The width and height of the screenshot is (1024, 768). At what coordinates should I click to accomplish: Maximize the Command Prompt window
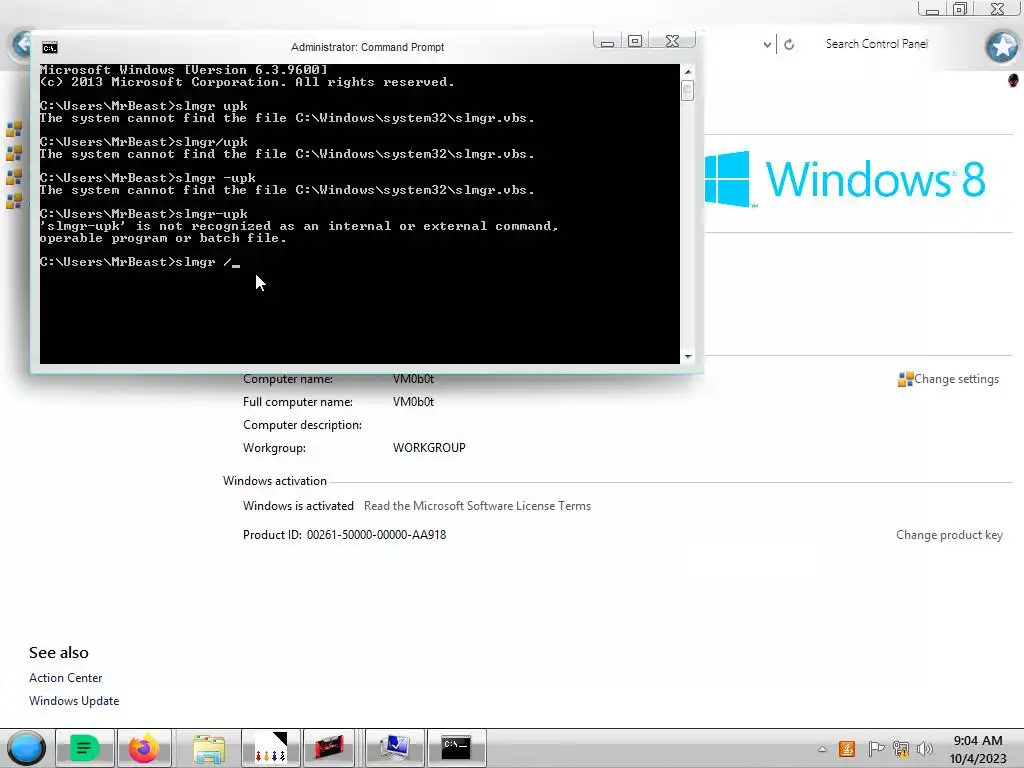click(635, 41)
